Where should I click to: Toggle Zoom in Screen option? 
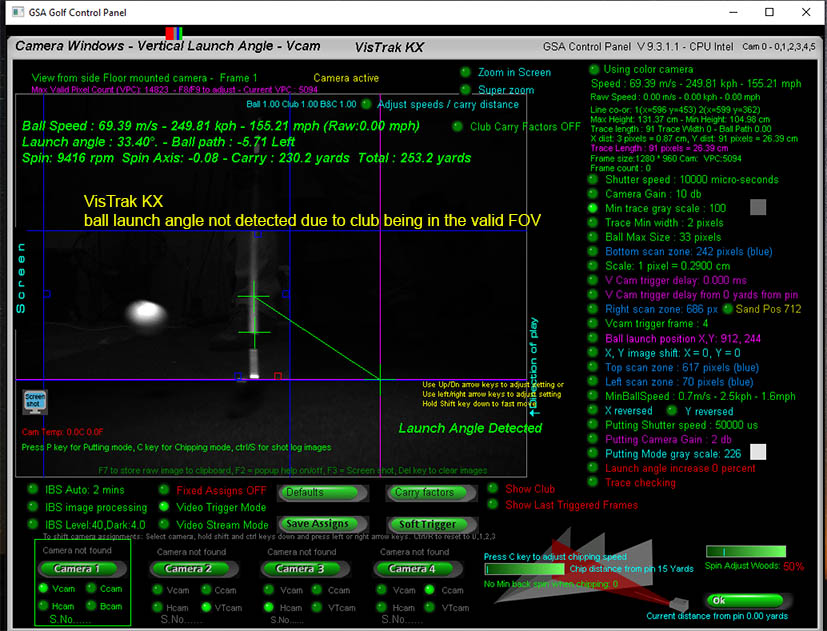465,72
